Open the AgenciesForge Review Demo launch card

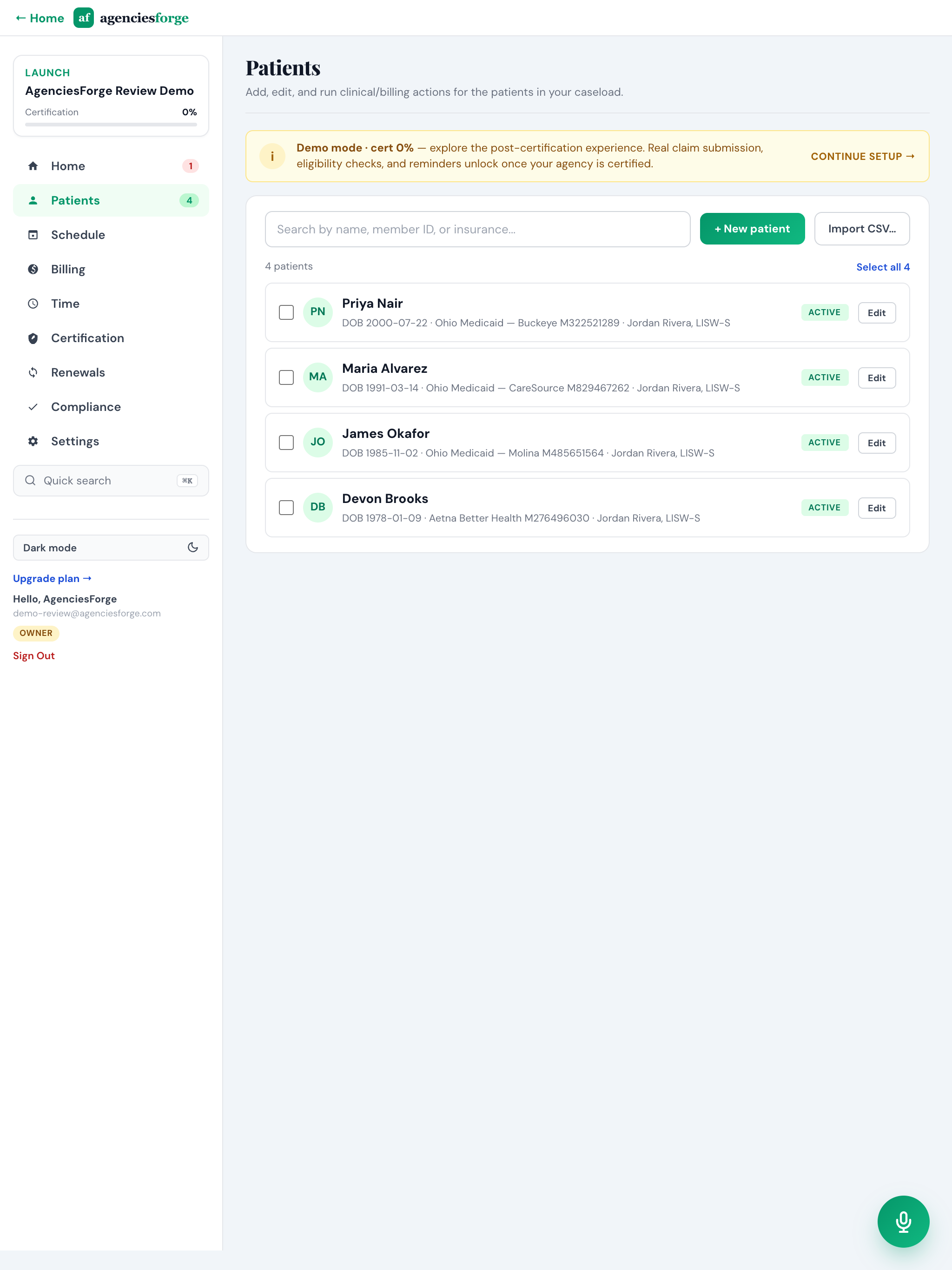click(x=111, y=96)
